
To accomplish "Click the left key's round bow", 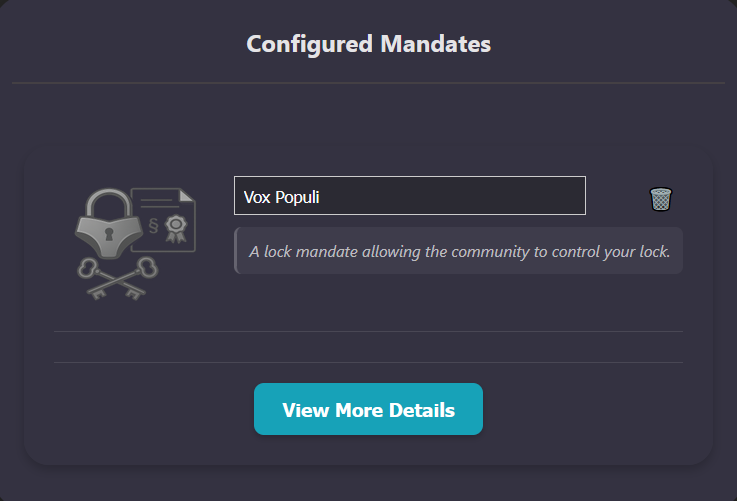I will (x=87, y=267).
